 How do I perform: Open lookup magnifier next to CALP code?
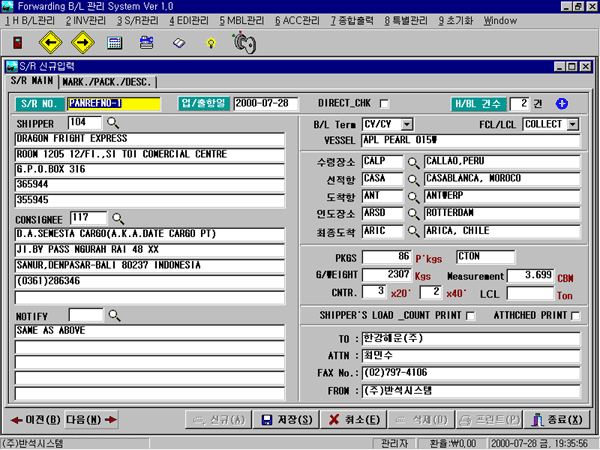click(413, 163)
